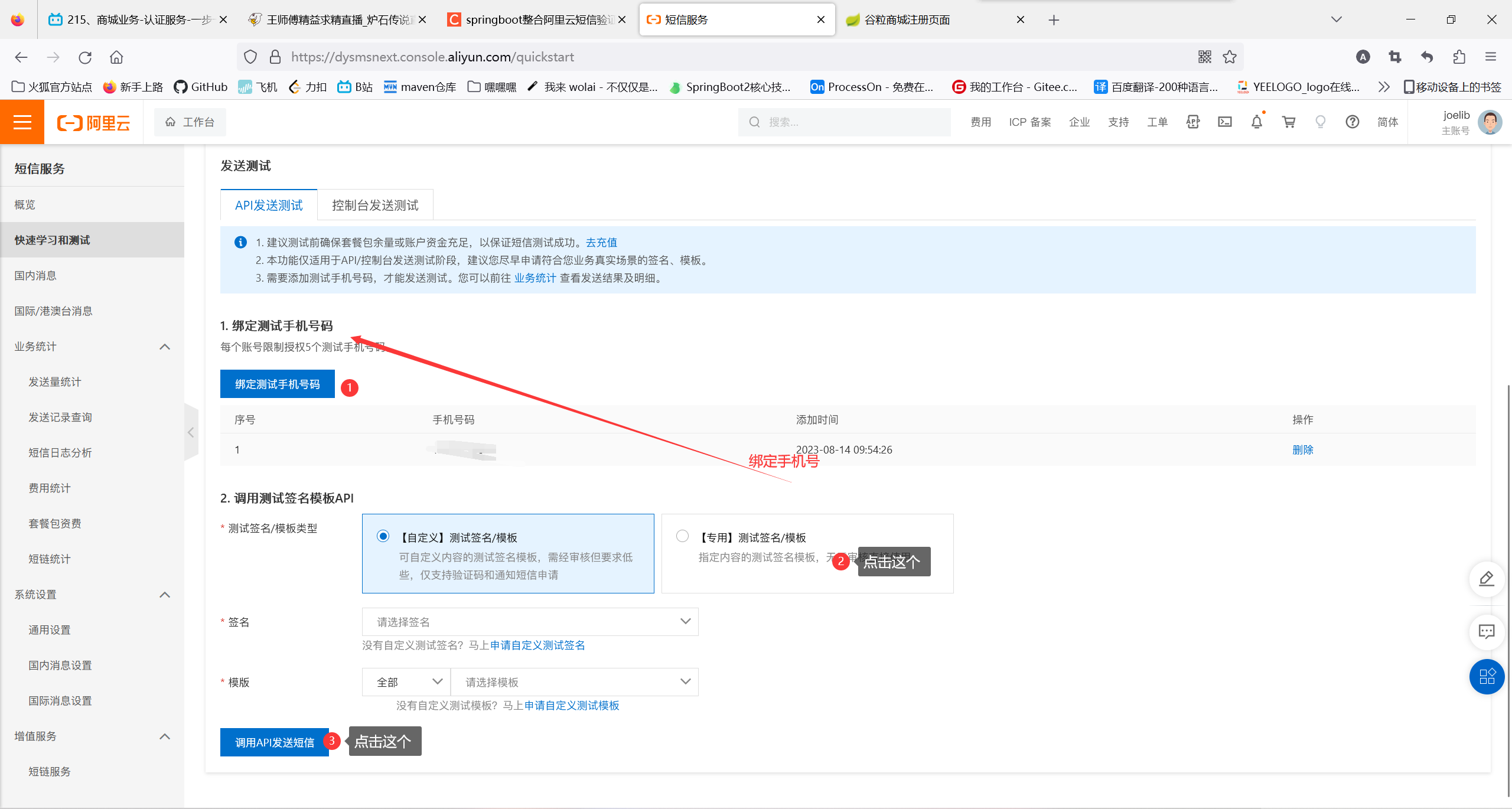The height and width of the screenshot is (809, 1512).
Task: Click the 绑定测试手机号码 button
Action: (x=277, y=384)
